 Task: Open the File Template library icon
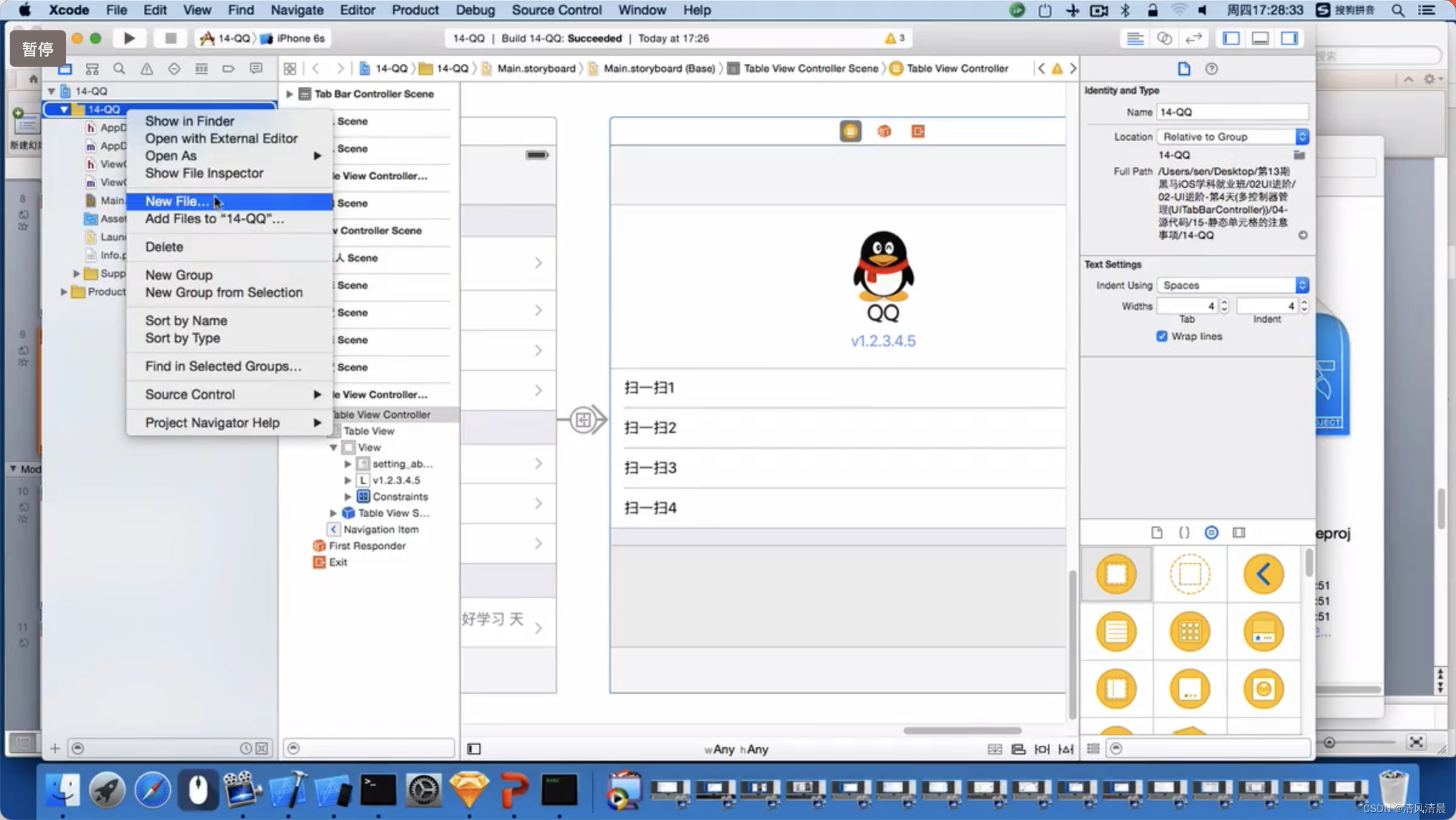(1157, 533)
